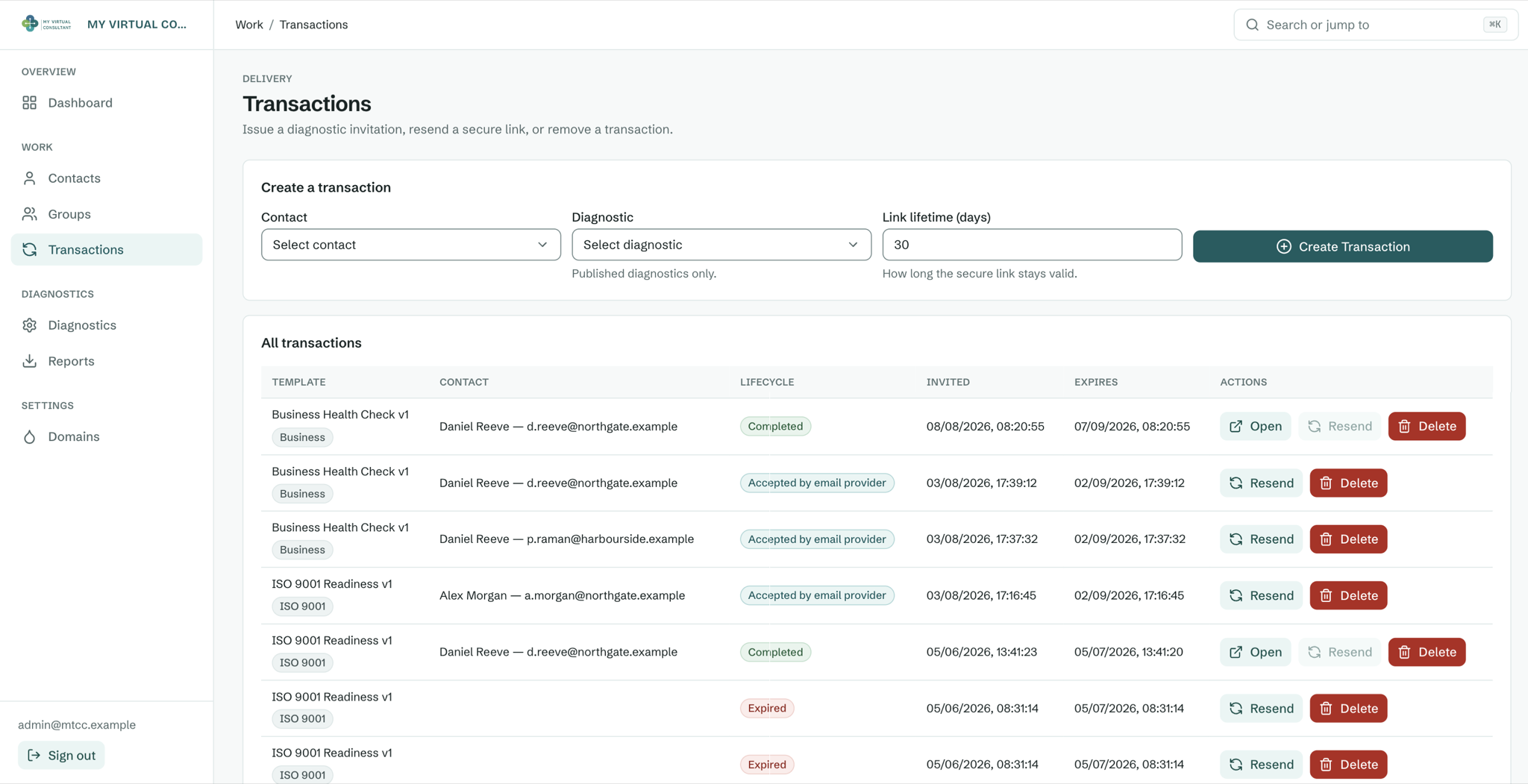Click the Expires column header
Screen dimensions: 1528x784
click(x=1095, y=382)
